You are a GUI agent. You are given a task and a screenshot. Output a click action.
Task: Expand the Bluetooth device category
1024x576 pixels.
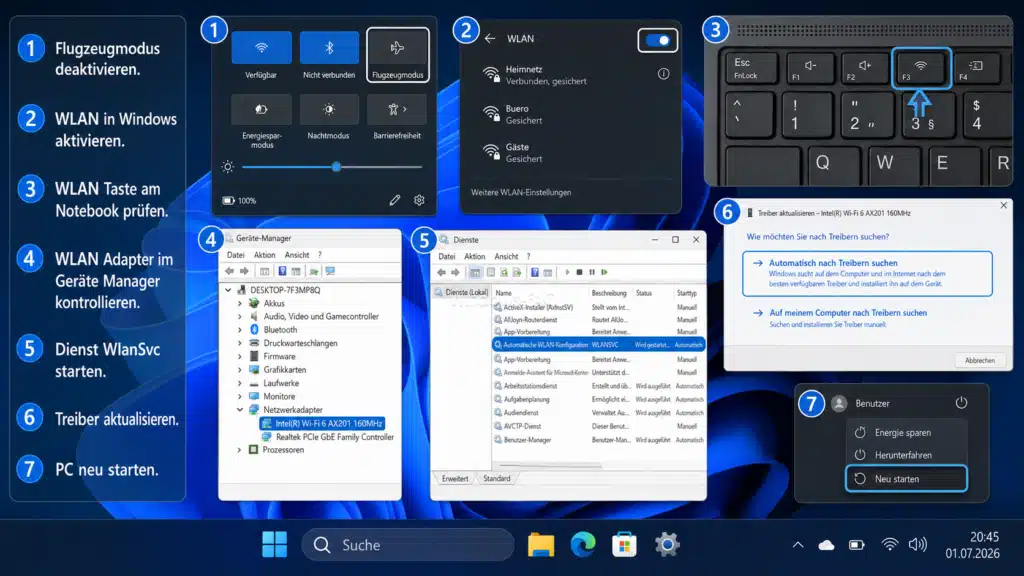240,330
